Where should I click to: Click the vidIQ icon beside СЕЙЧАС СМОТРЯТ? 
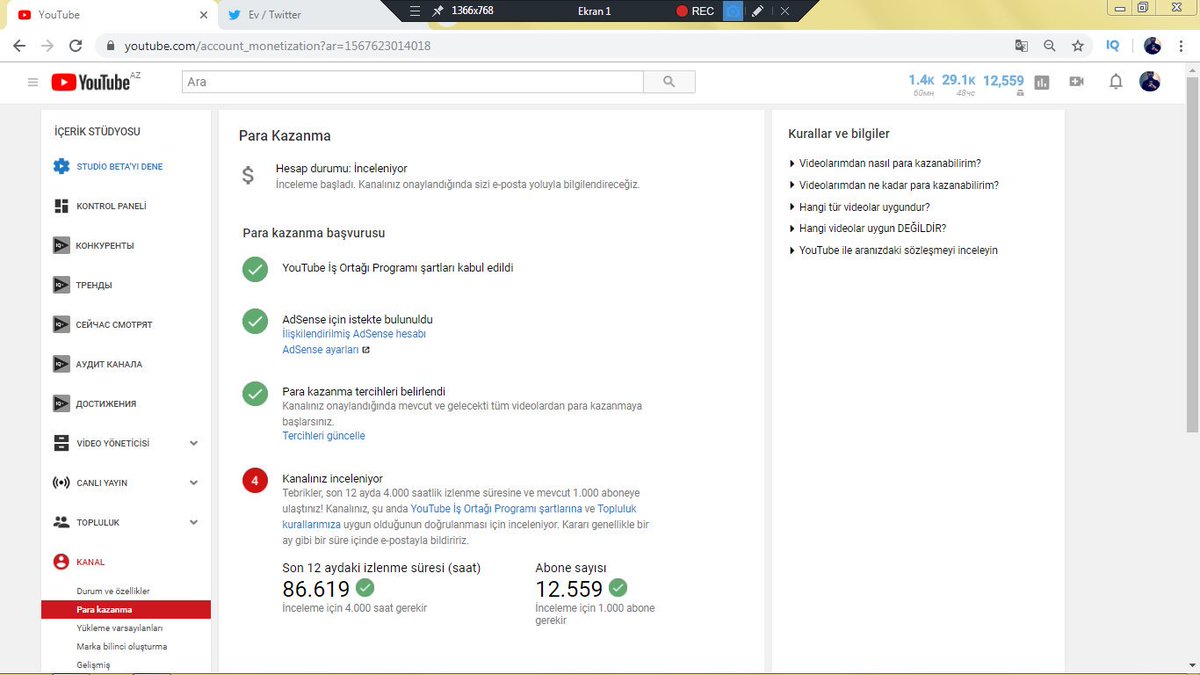60,325
